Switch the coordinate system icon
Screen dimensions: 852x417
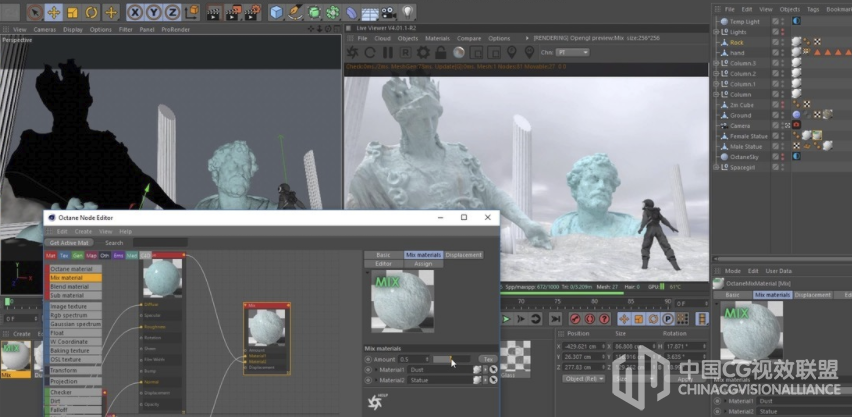(191, 12)
